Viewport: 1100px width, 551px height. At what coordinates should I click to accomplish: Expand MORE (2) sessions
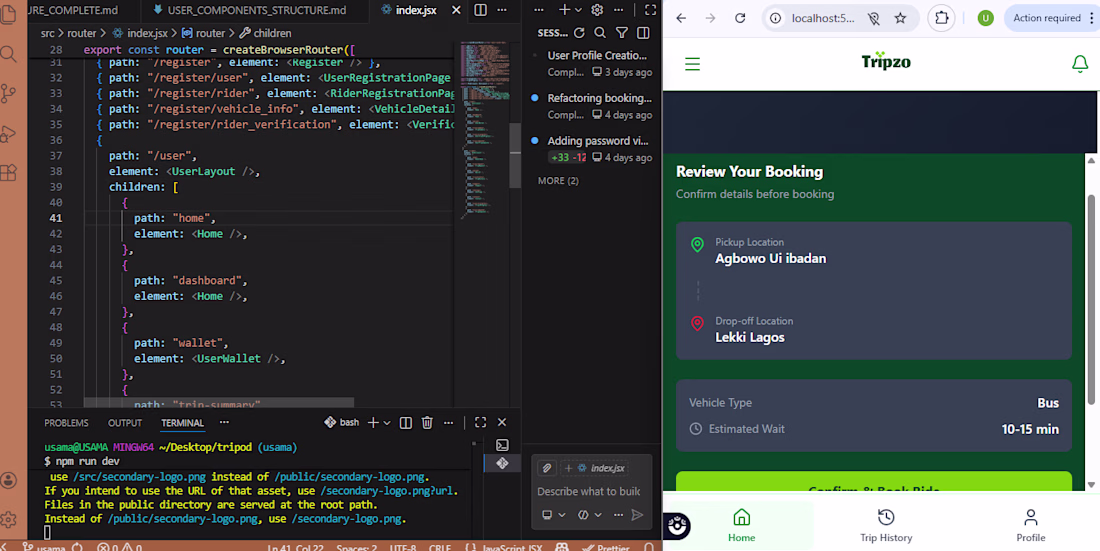[558, 180]
